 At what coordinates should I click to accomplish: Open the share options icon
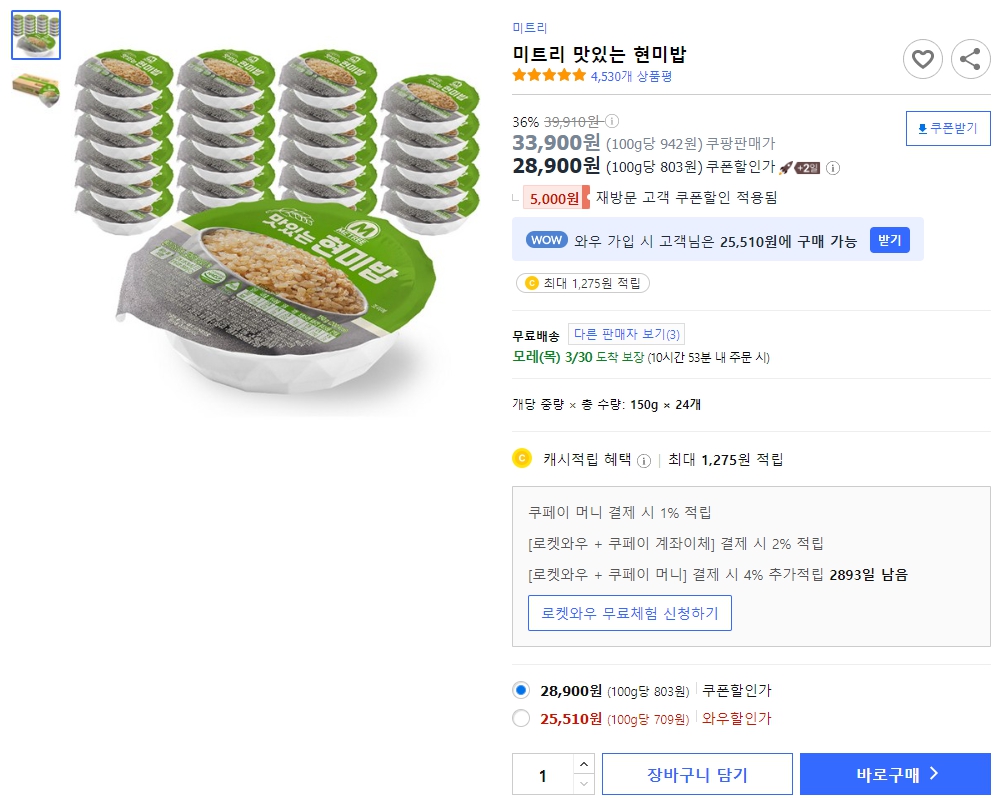click(969, 59)
